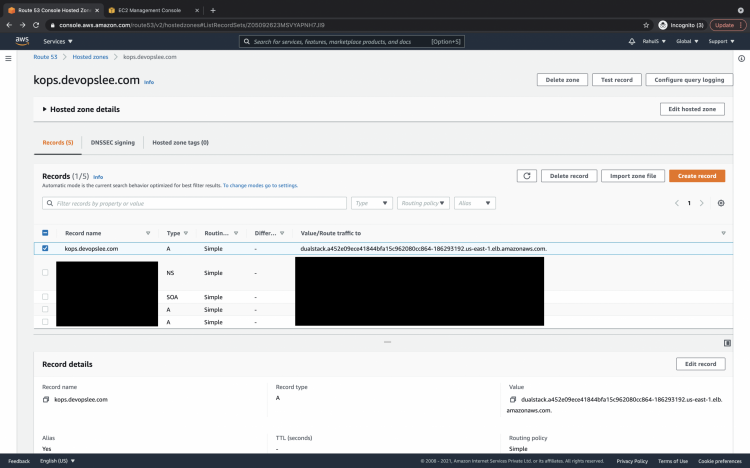Open the info panel icon at the right edge
Viewport: 750px width, 468px height.
[x=741, y=58]
